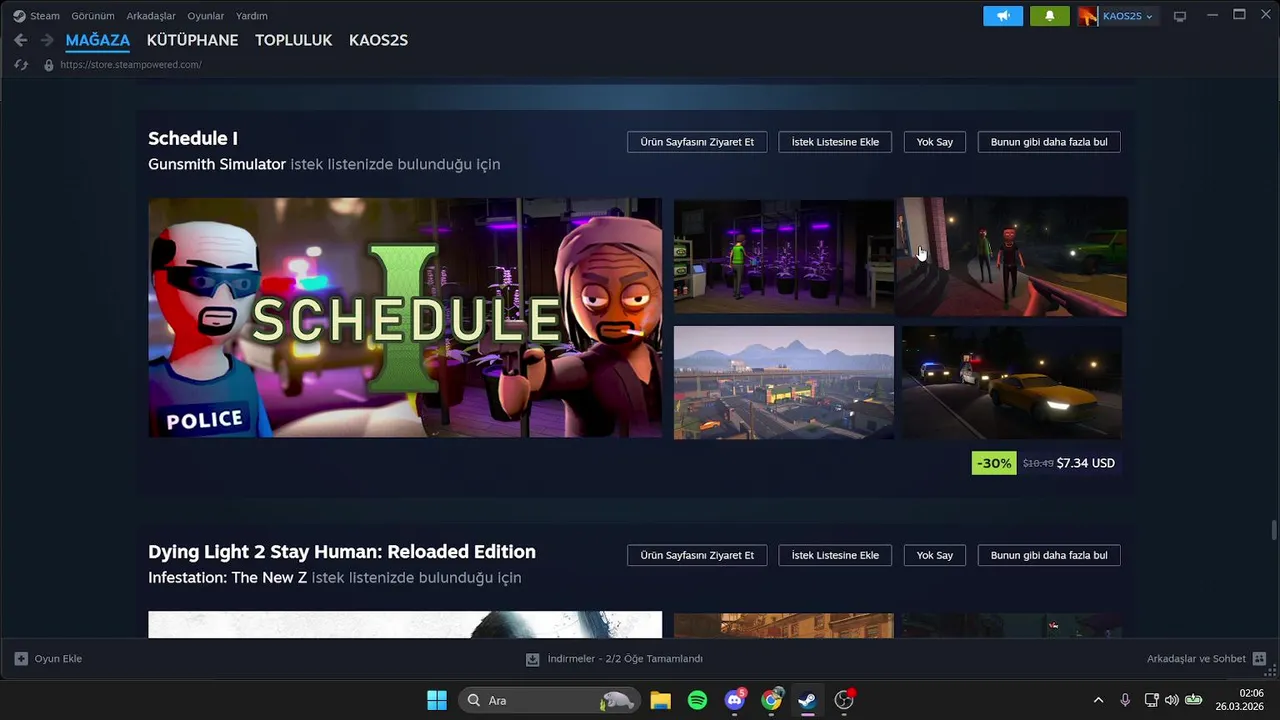Click the microphone tray icon
The width and height of the screenshot is (1280, 720).
pyautogui.click(x=1125, y=700)
